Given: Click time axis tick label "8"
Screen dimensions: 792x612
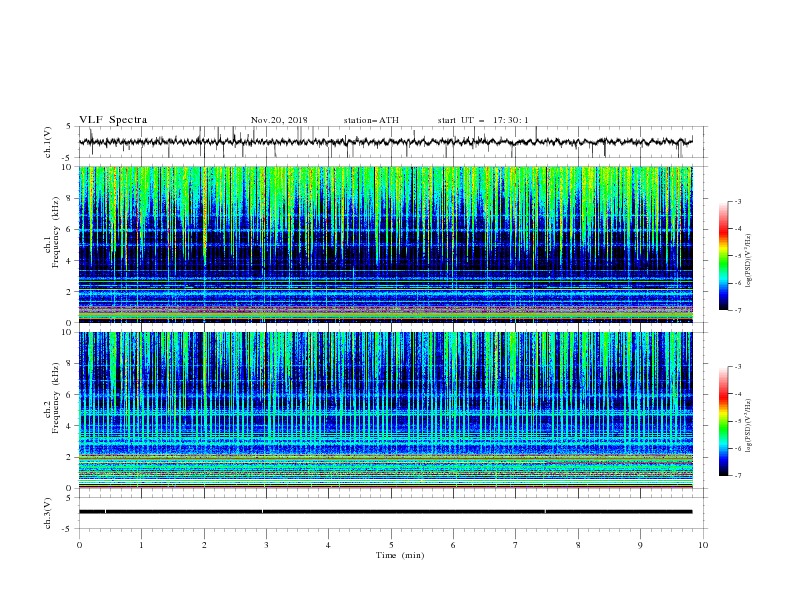Looking at the screenshot, I should pyautogui.click(x=578, y=545).
